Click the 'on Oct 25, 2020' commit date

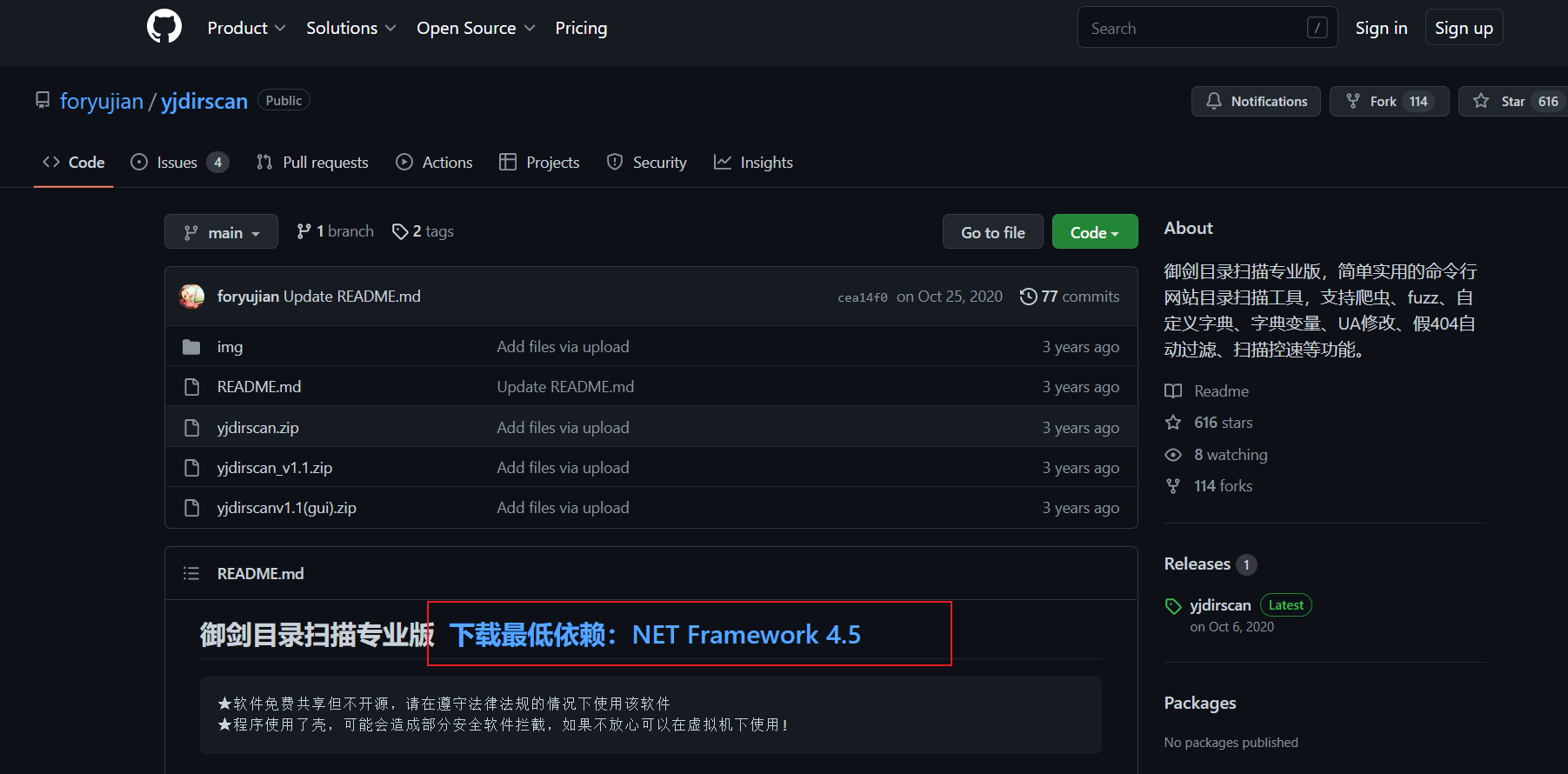950,297
